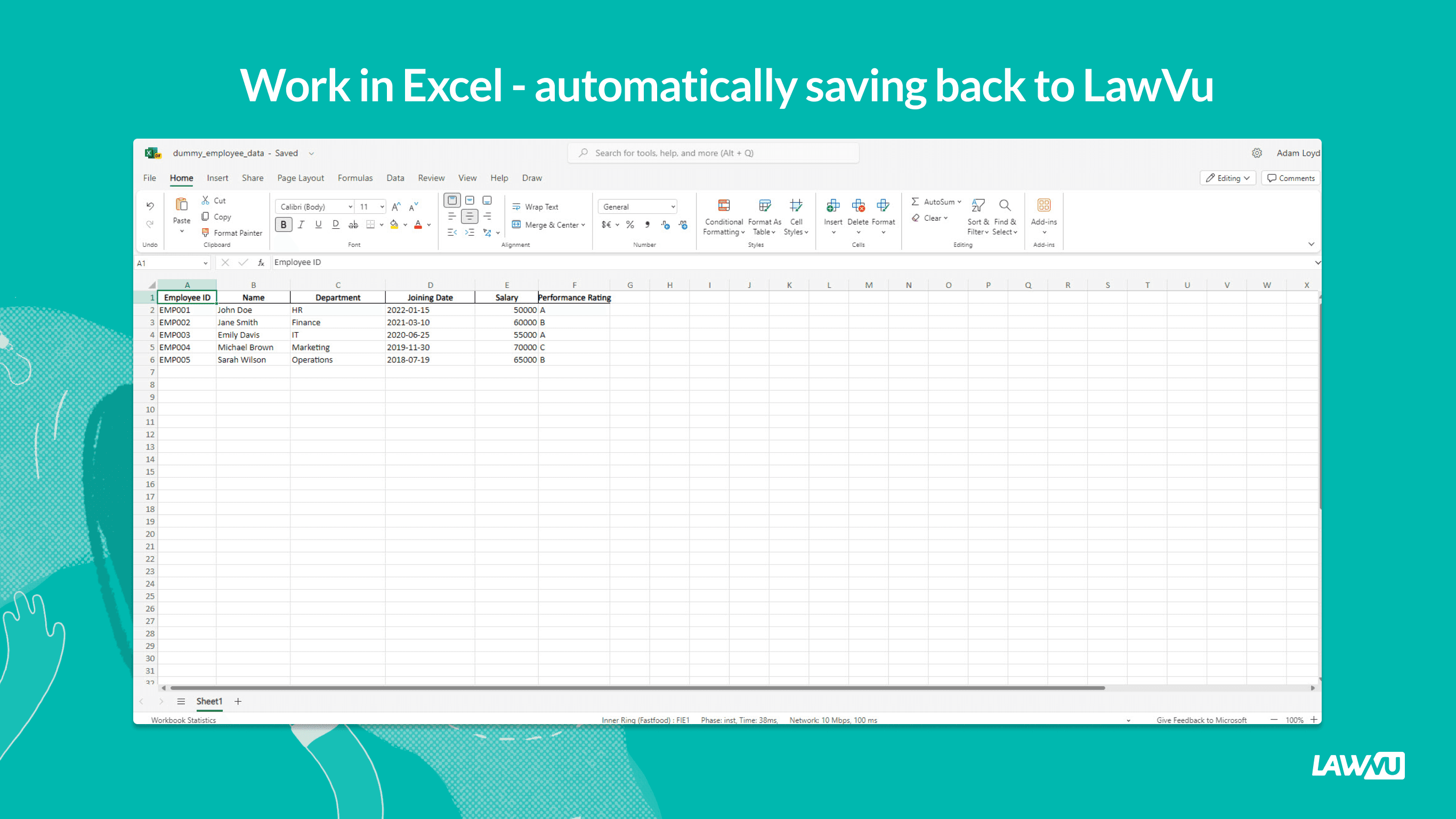Toggle Wrap Text
The image size is (1456, 819).
coord(535,207)
